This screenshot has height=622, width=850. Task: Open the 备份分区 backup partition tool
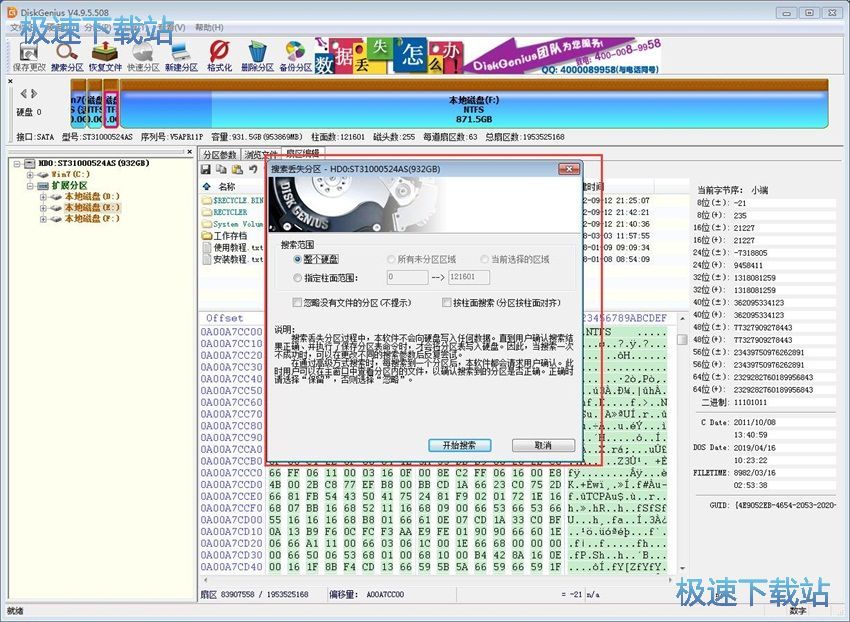[295, 57]
